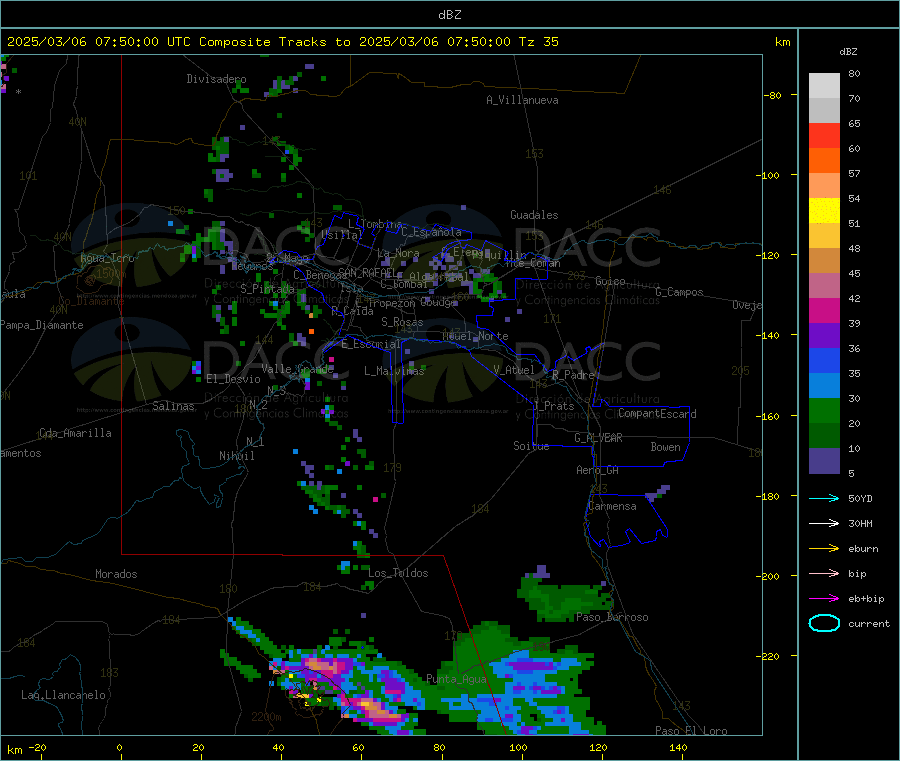This screenshot has height=761, width=900.
Task: Select the red 60 dBZ color swatch
Action: 824,135
